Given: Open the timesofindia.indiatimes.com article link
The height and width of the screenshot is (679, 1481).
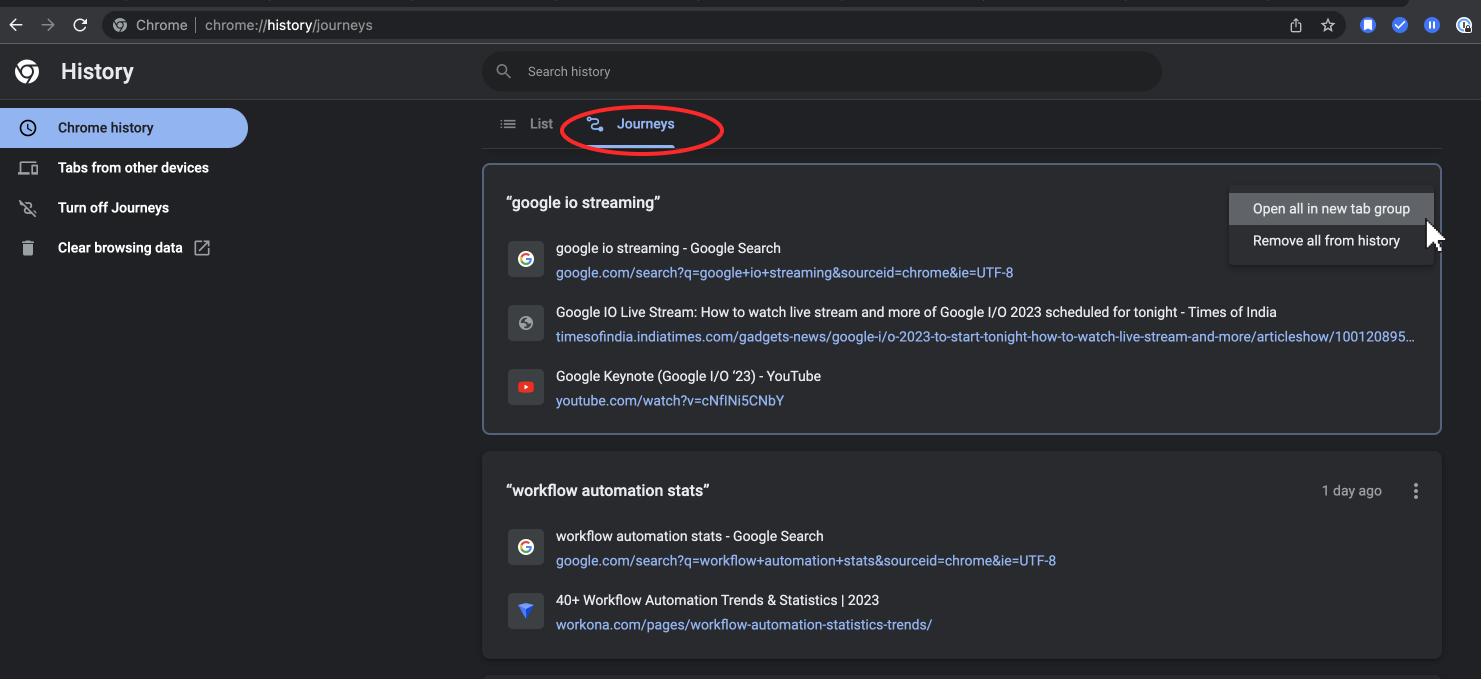Looking at the screenshot, I should (x=985, y=337).
